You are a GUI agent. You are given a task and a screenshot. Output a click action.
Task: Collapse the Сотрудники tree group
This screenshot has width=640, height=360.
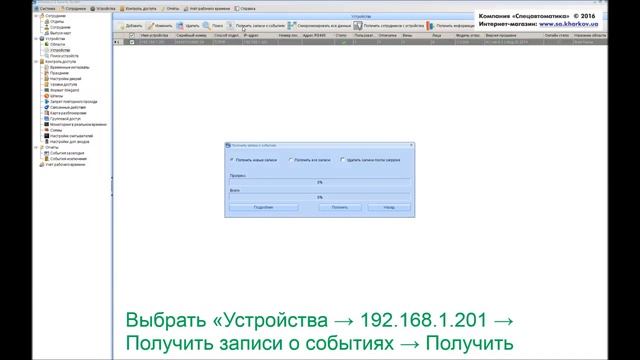coord(36,16)
